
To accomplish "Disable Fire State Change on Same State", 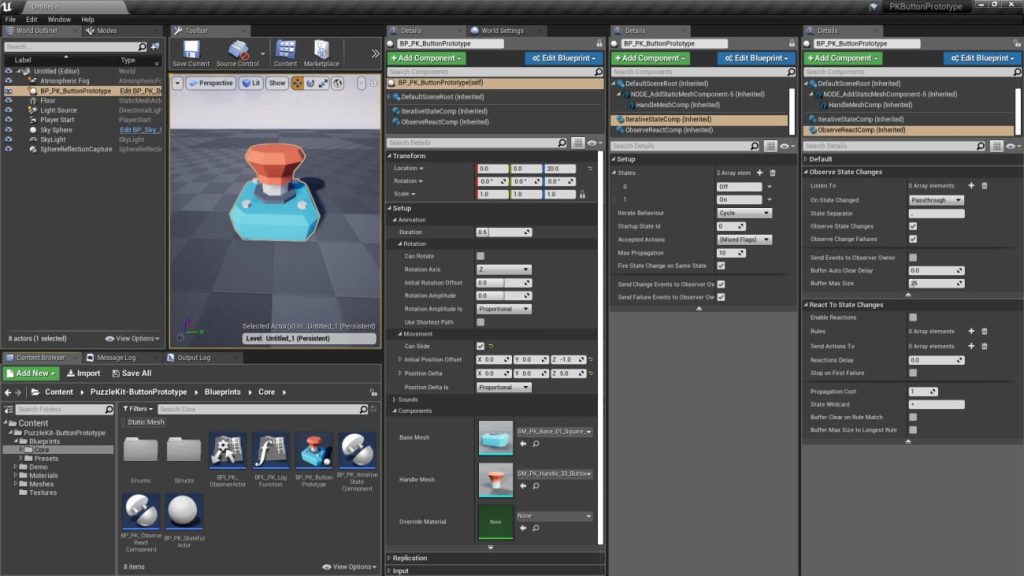I will (x=721, y=266).
